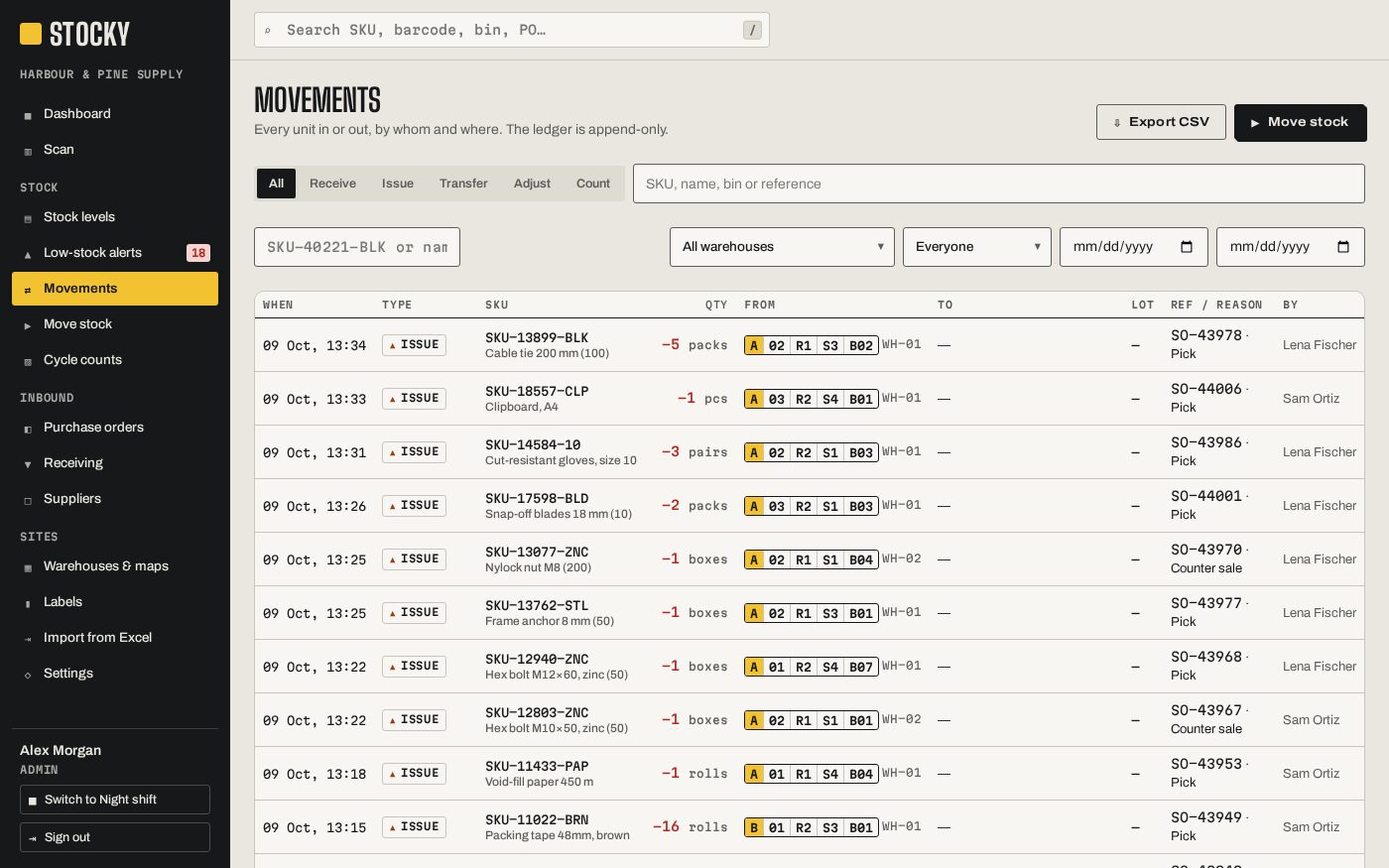The image size is (1389, 868).
Task: Click the SKU, name, bin or reference field
Action: click(x=999, y=184)
